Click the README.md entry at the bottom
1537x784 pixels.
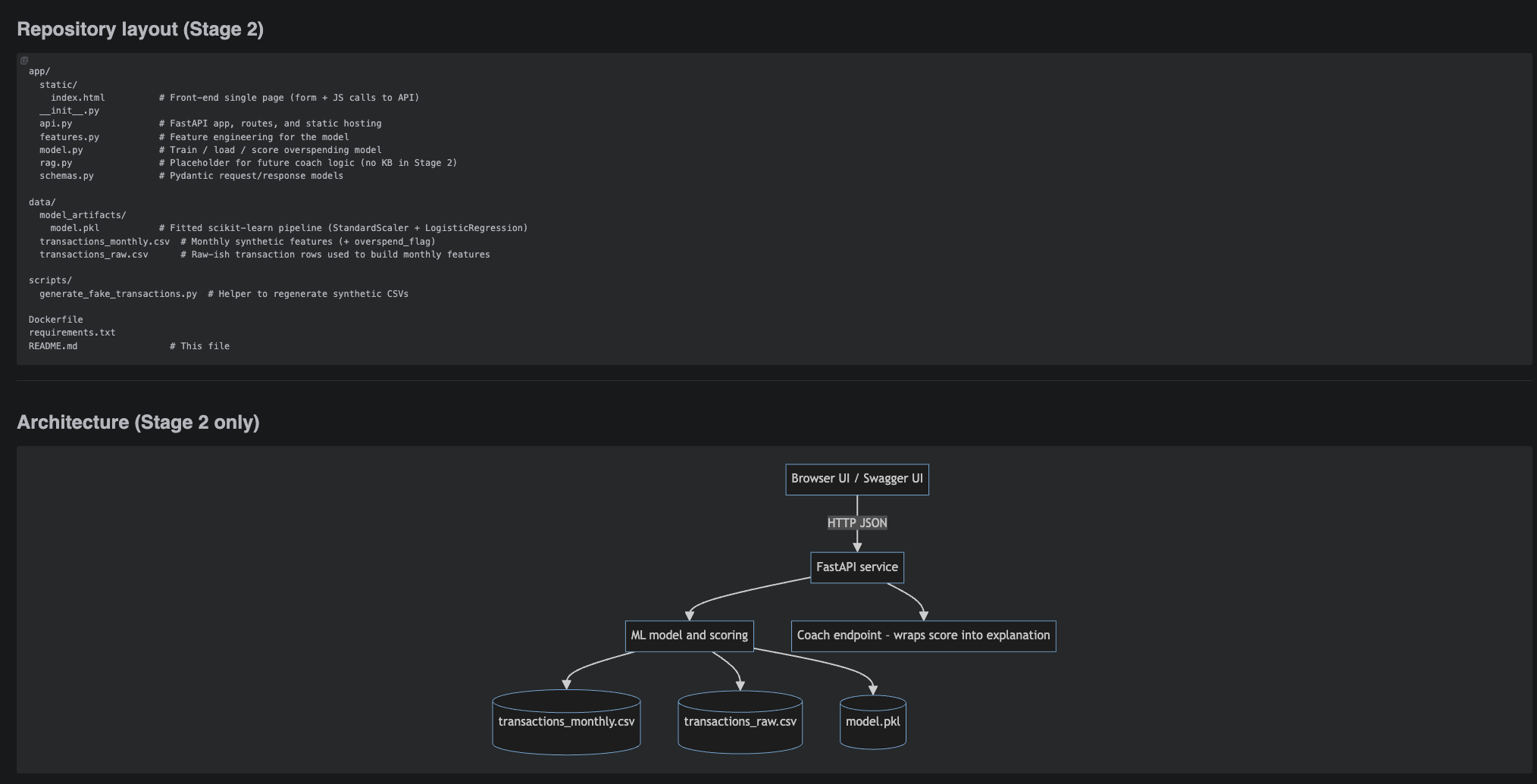[x=52, y=345]
